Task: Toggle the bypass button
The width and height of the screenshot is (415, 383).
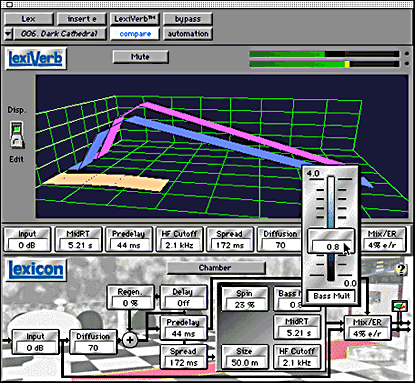Action: tap(188, 19)
